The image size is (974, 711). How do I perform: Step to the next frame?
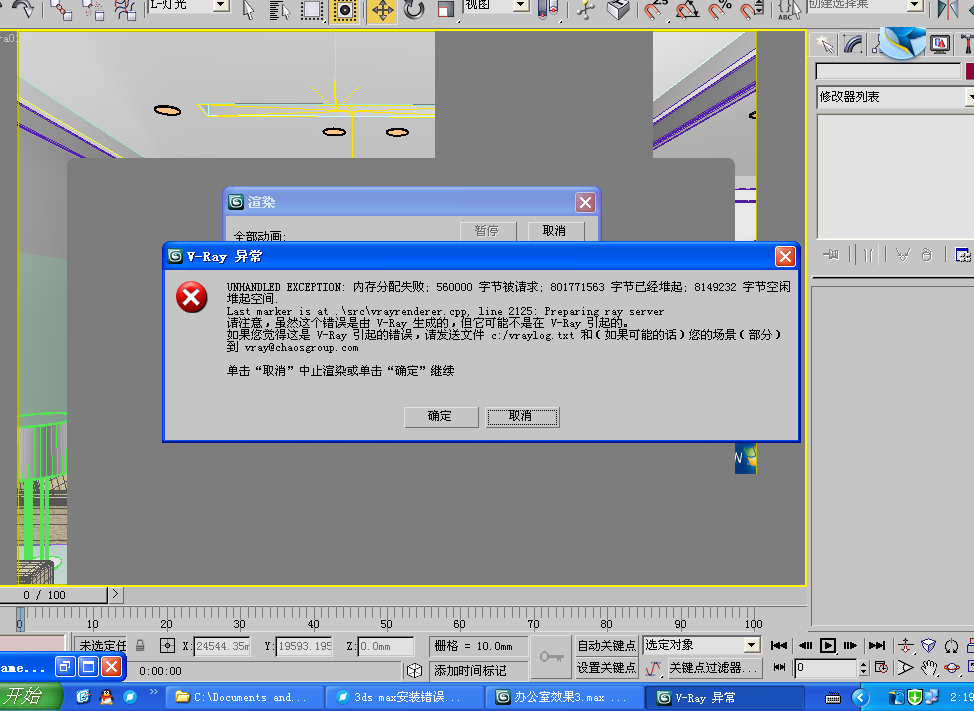point(850,646)
